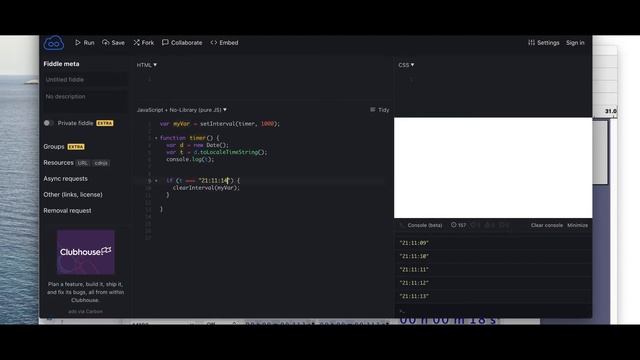Select the URL resource option

tap(83, 163)
